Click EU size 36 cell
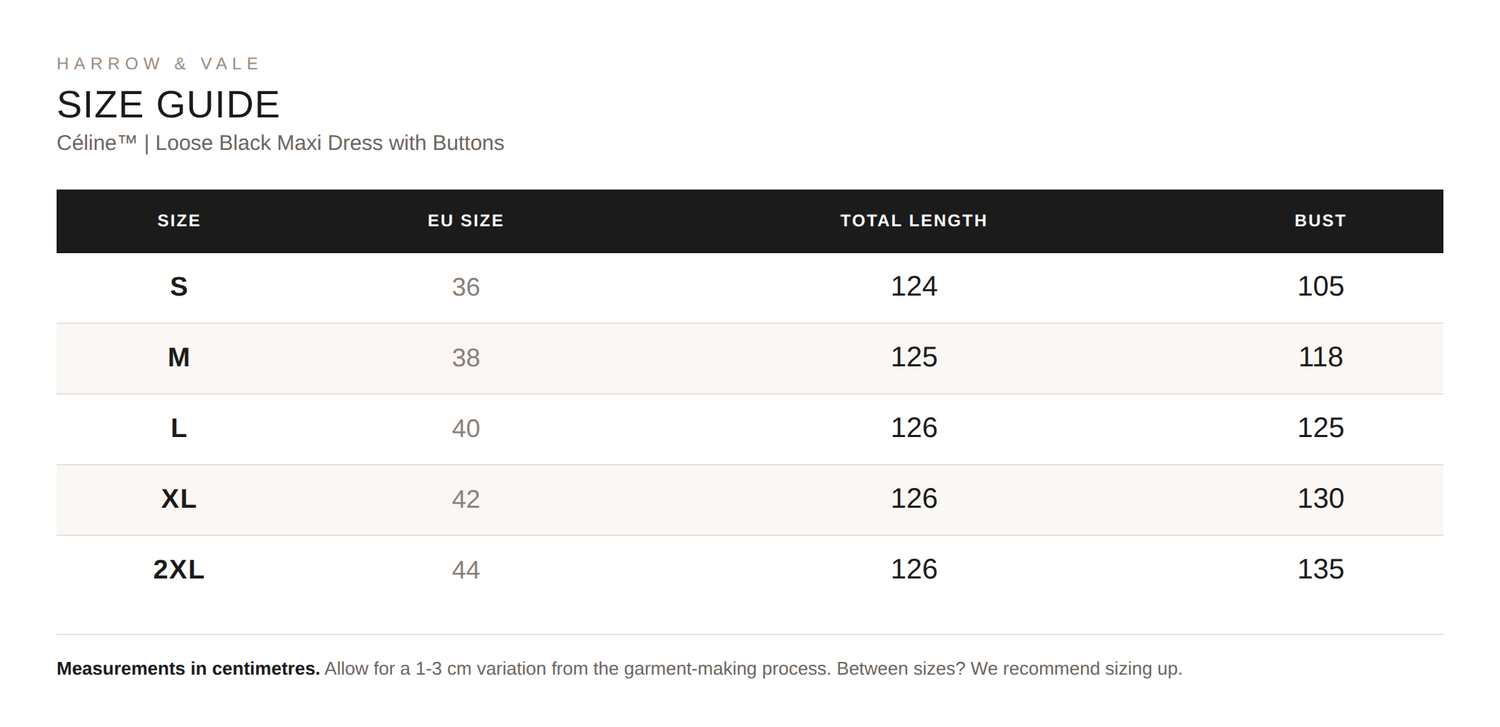1500x727 pixels. click(466, 287)
